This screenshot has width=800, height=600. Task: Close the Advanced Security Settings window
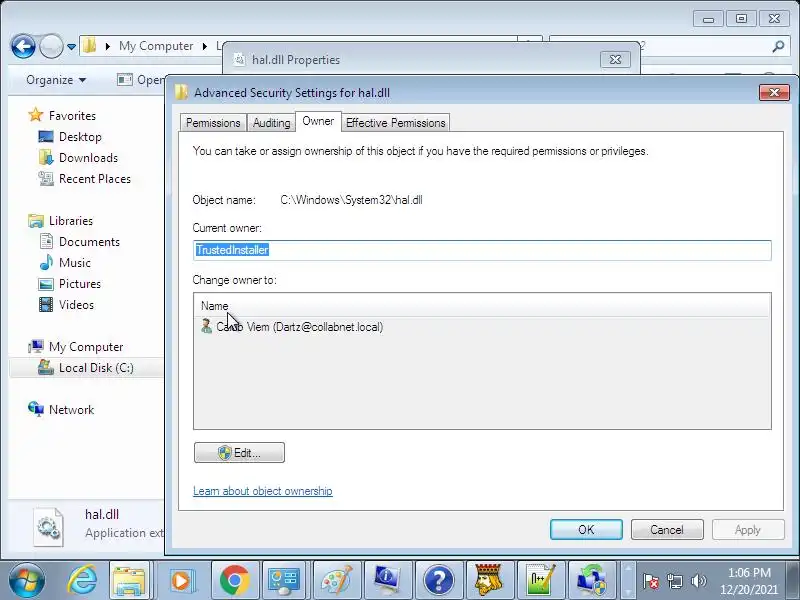[774, 92]
